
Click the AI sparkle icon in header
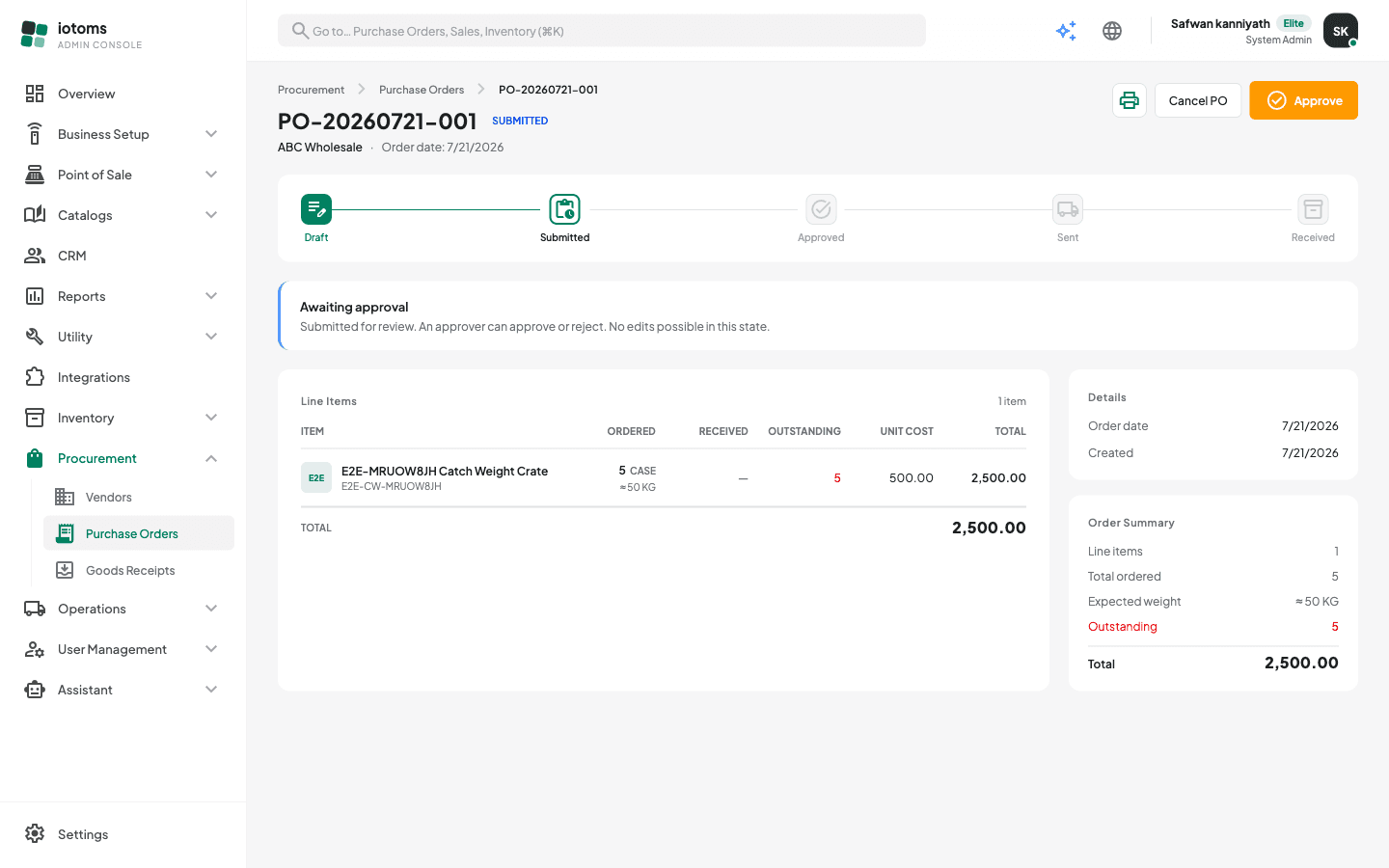click(1066, 31)
